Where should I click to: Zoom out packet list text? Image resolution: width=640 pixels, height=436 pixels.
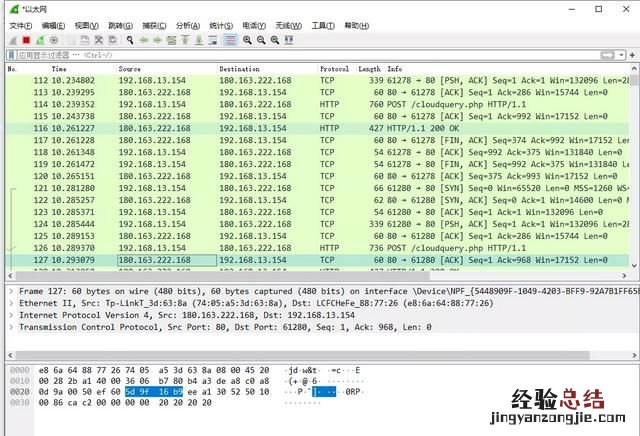[260, 40]
